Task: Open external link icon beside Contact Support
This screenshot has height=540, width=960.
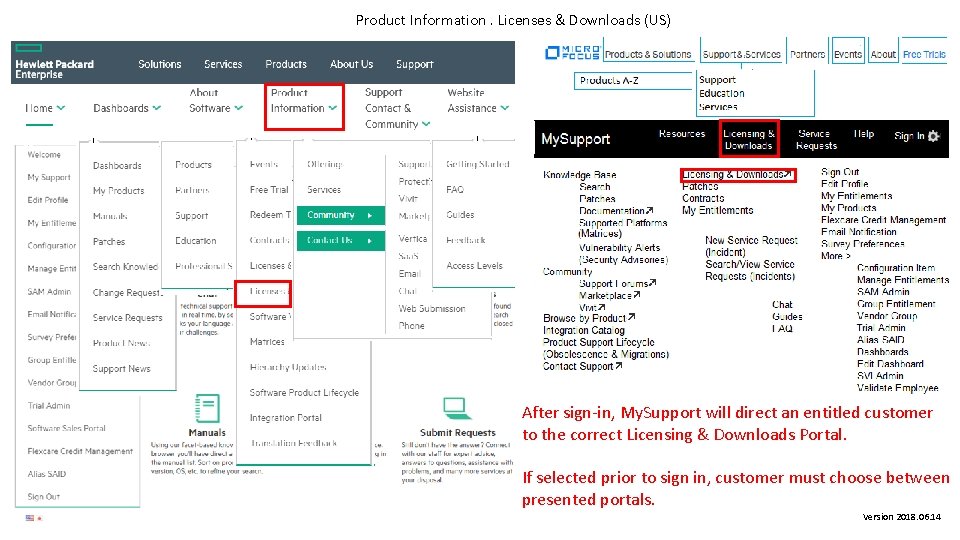Action: pos(619,366)
